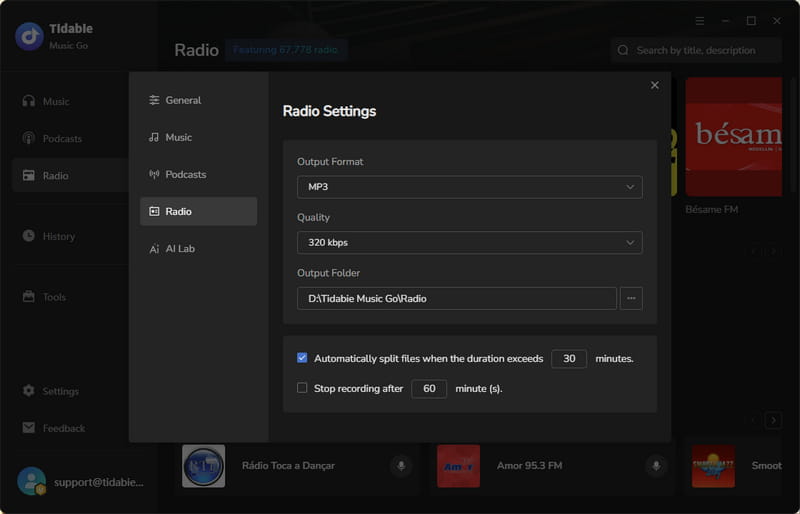This screenshot has height=514, width=800.
Task: Open the Music settings tab
Action: click(198, 137)
